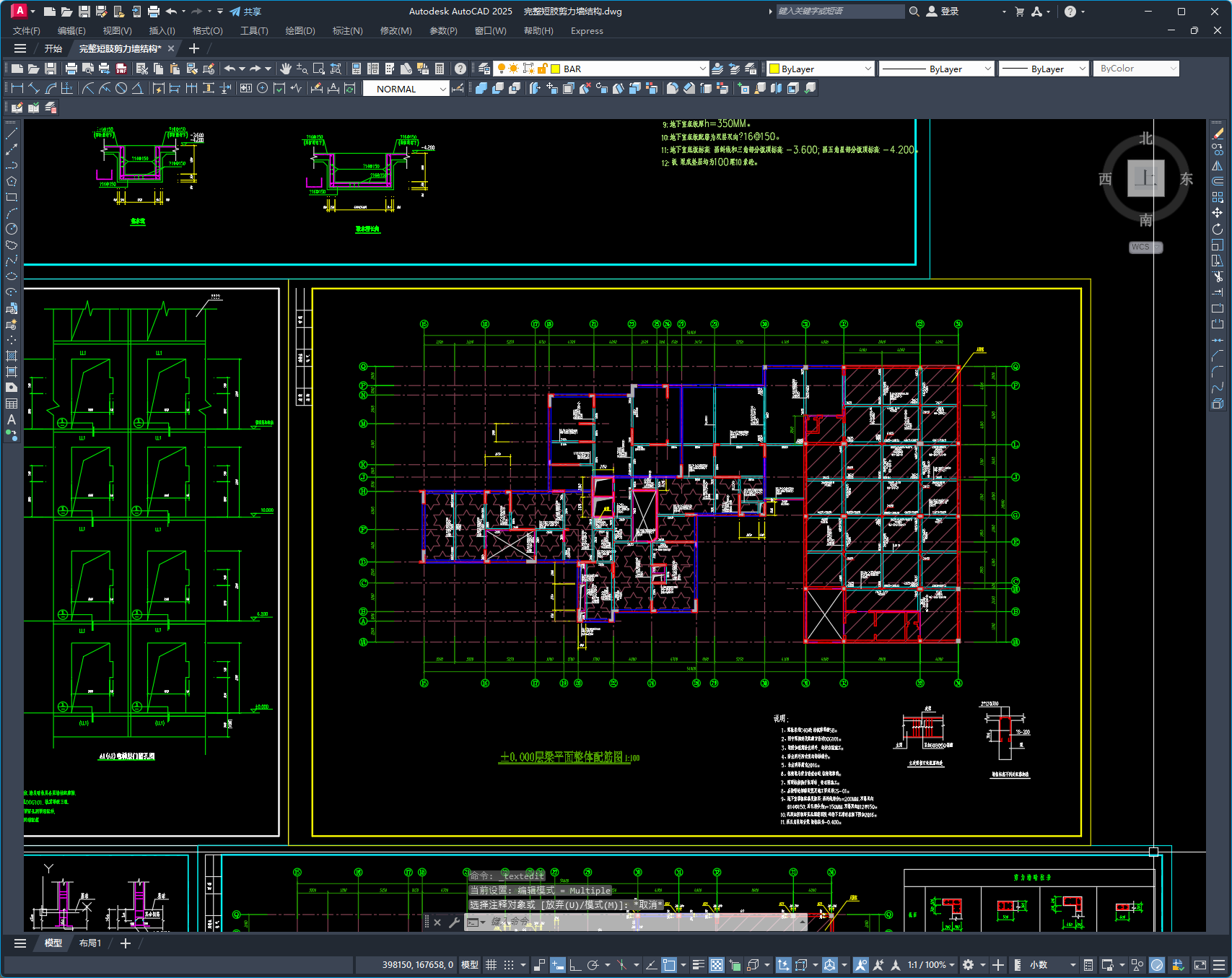
Task: Click the Help question mark icon
Action: tap(460, 69)
